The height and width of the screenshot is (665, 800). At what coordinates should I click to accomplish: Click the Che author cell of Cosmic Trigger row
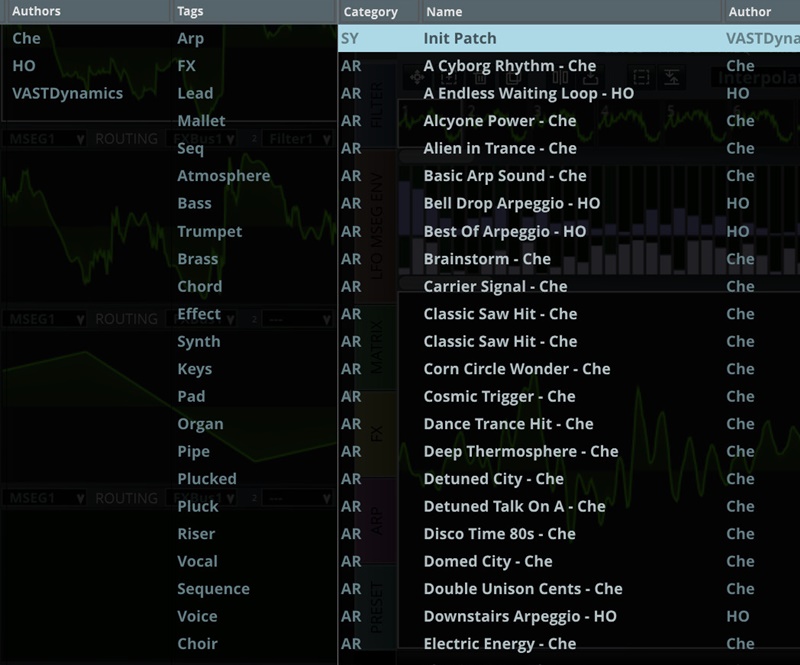pyautogui.click(x=740, y=397)
